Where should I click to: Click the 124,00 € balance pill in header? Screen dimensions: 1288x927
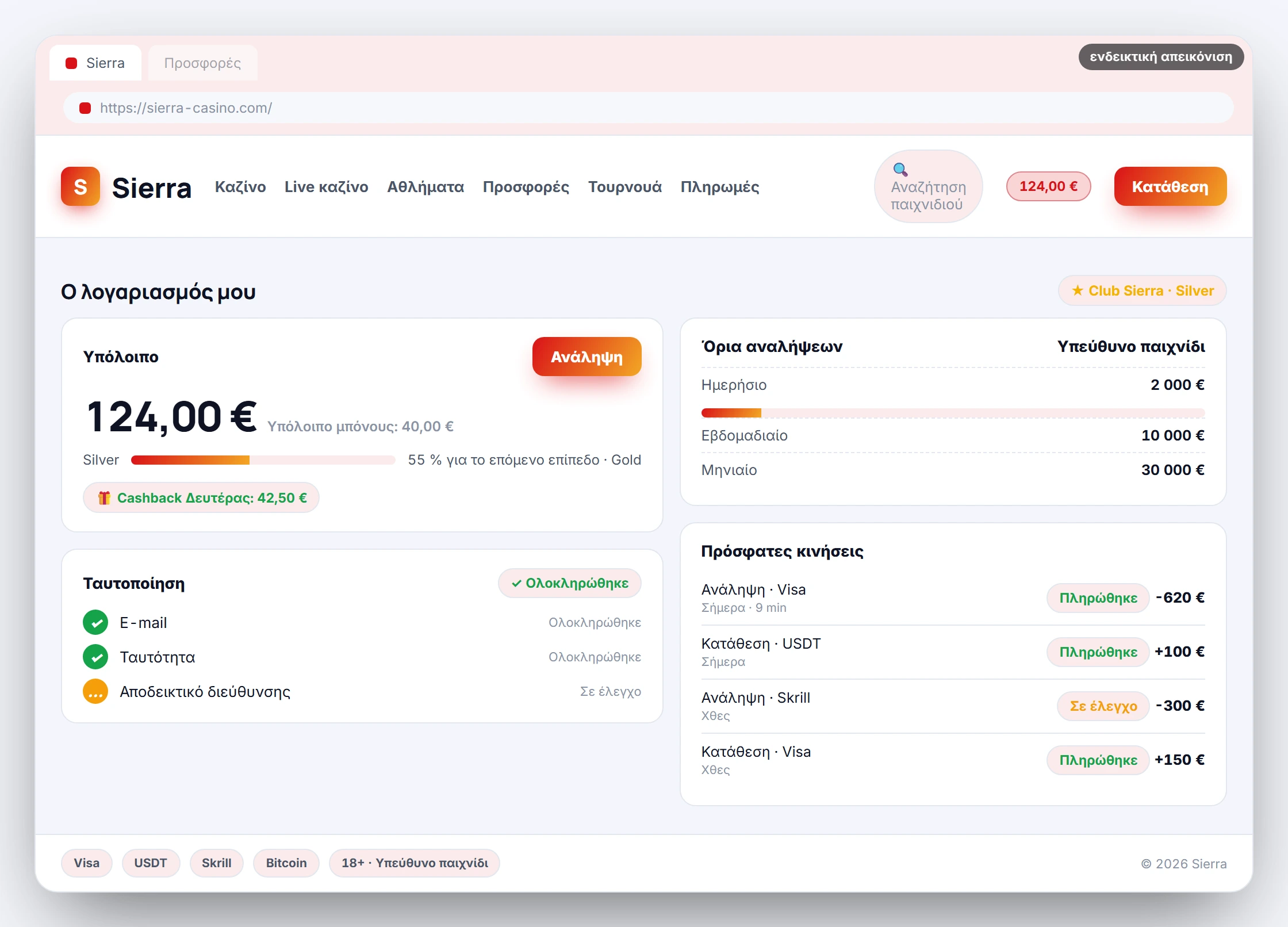point(1048,186)
